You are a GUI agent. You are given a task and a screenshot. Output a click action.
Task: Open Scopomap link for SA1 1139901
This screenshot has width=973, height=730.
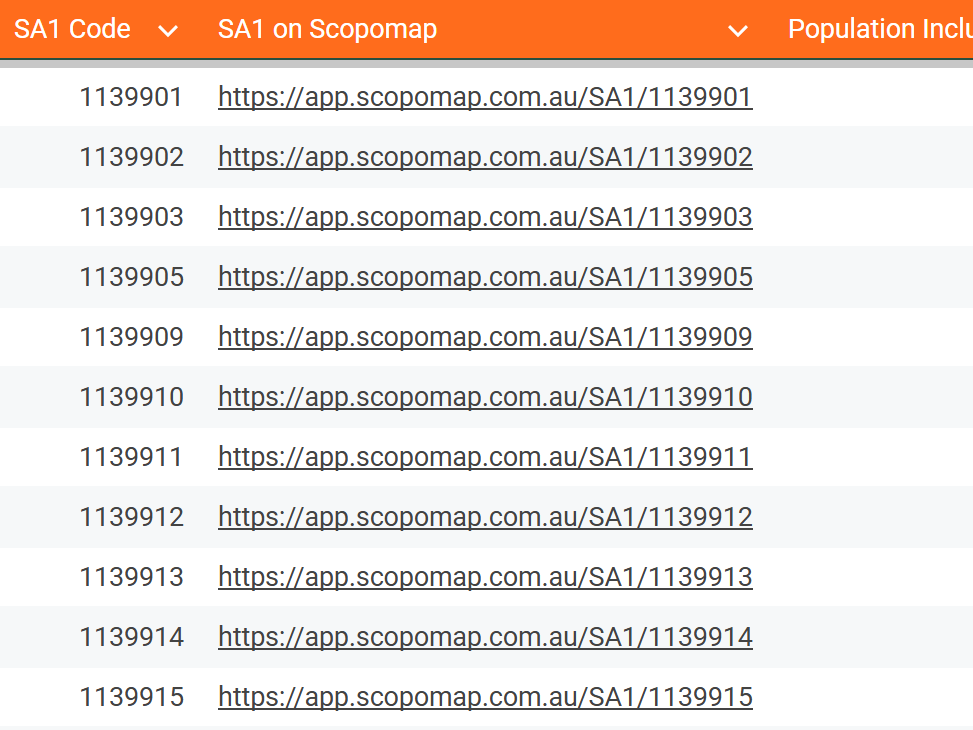tap(485, 97)
